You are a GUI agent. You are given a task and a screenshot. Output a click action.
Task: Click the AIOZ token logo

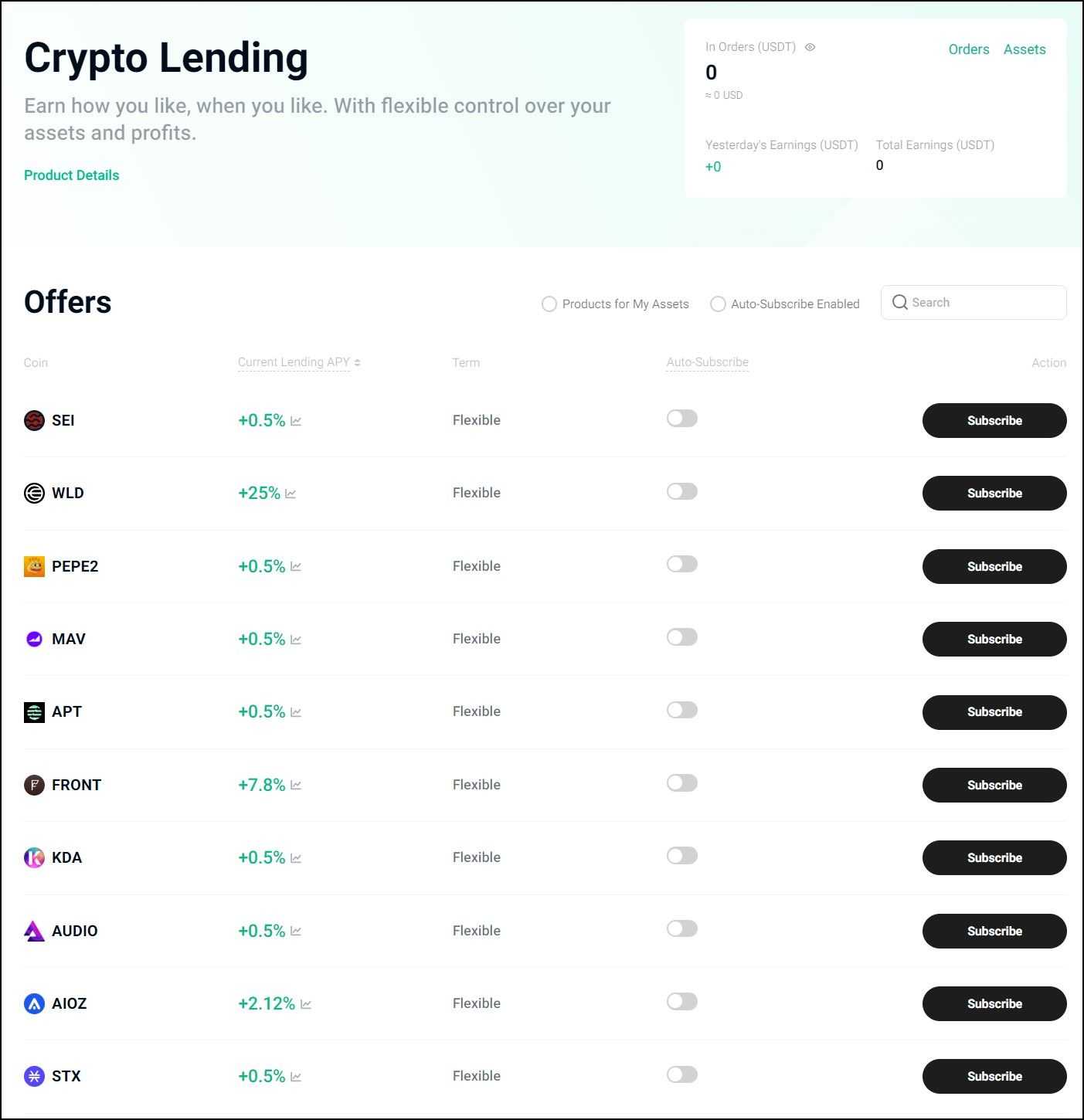[x=34, y=1003]
